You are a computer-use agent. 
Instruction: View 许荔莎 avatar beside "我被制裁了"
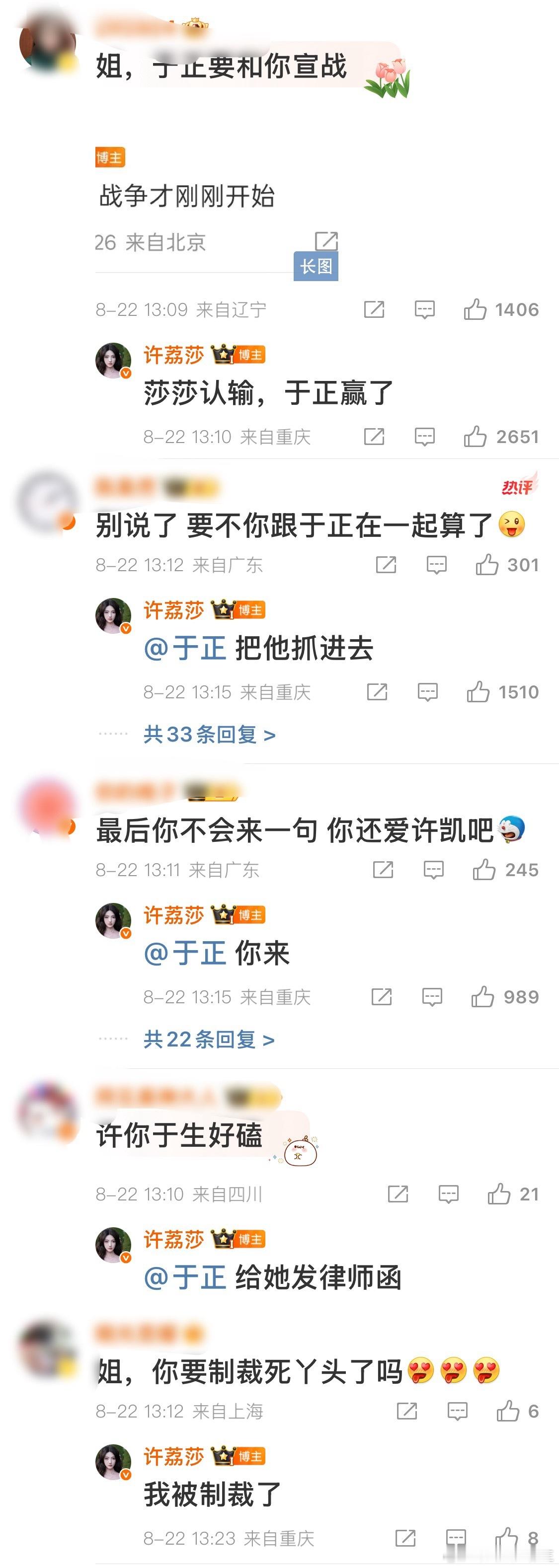tap(113, 1462)
